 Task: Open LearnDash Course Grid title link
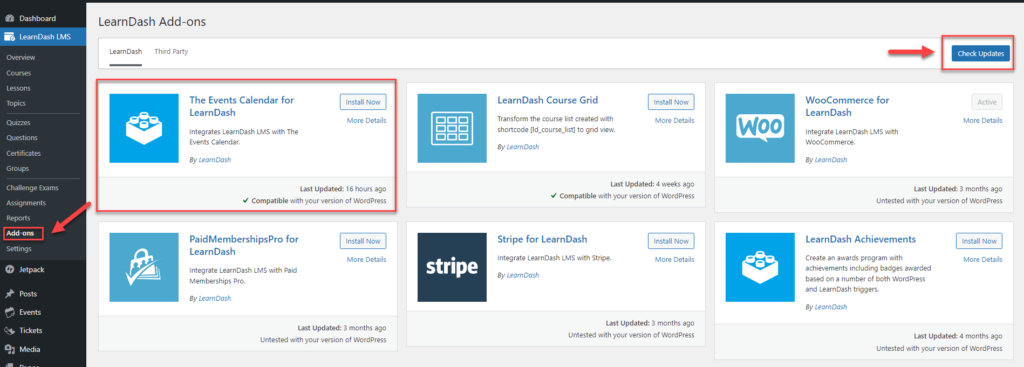pos(547,101)
